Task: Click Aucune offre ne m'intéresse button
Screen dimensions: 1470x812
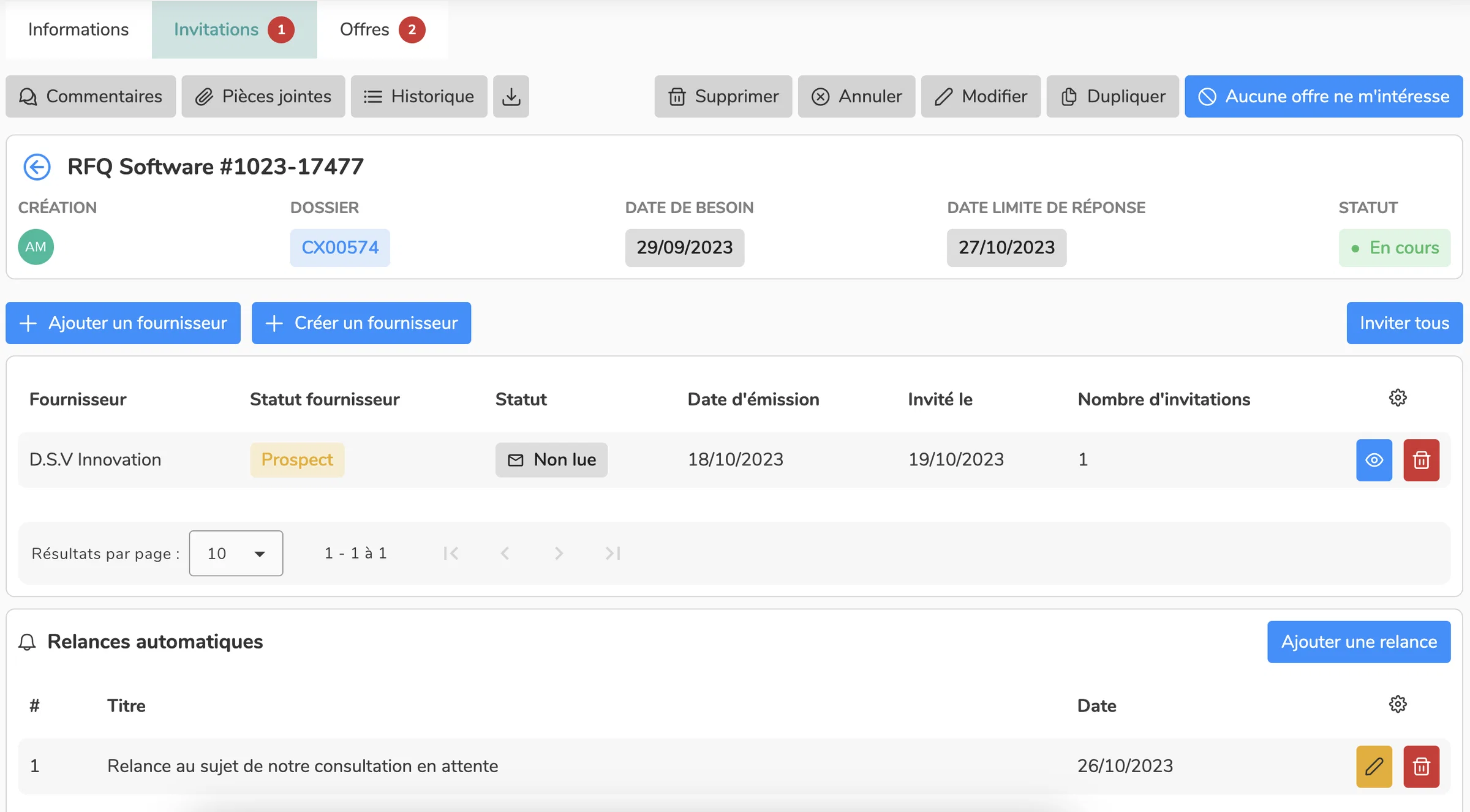Action: (x=1324, y=96)
